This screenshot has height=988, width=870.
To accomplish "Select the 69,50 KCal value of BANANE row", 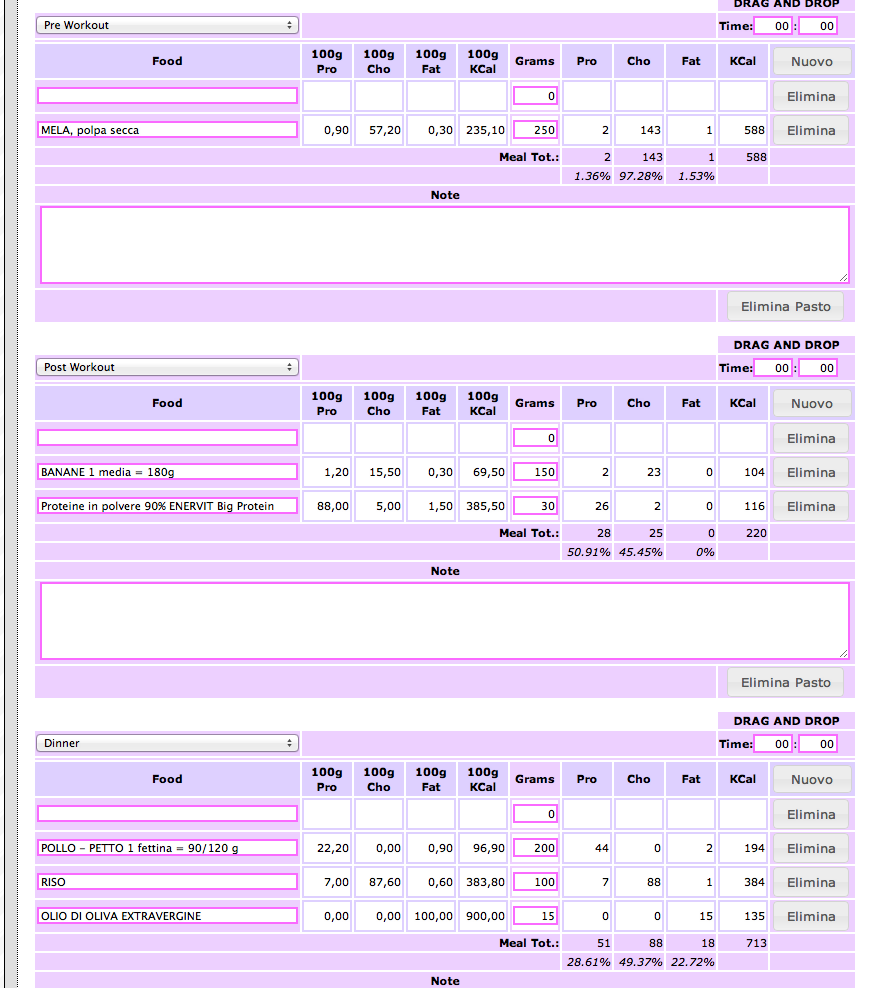I will coord(489,473).
